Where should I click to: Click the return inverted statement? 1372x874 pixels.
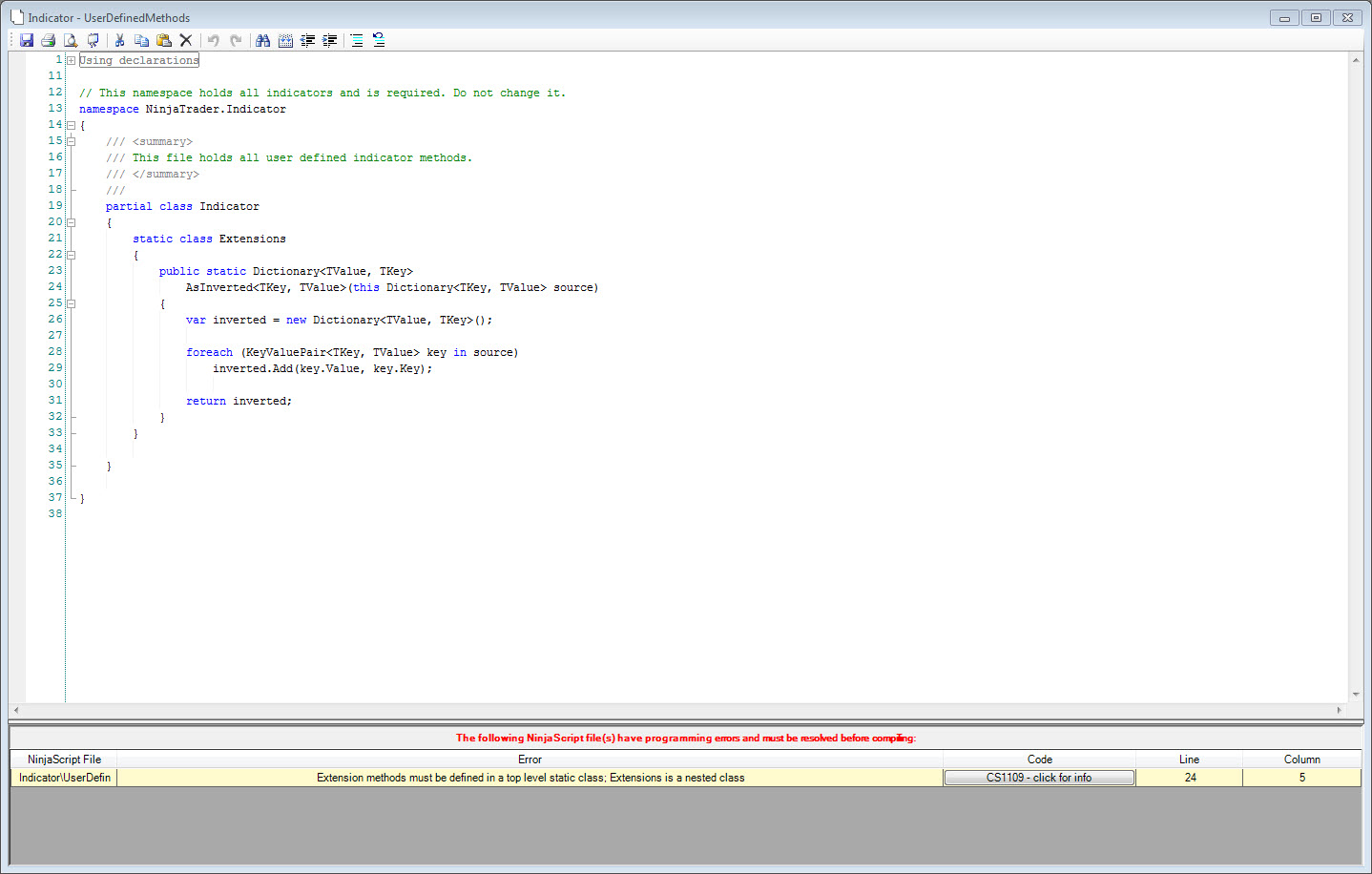pyautogui.click(x=239, y=401)
